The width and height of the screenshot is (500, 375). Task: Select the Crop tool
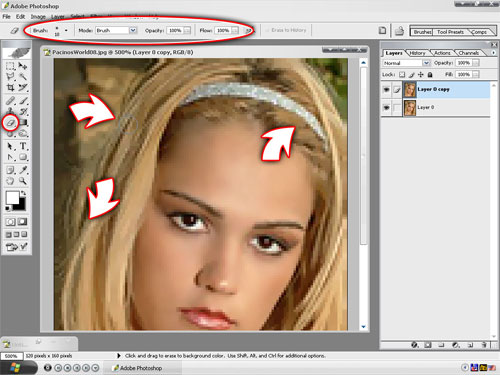[10, 88]
